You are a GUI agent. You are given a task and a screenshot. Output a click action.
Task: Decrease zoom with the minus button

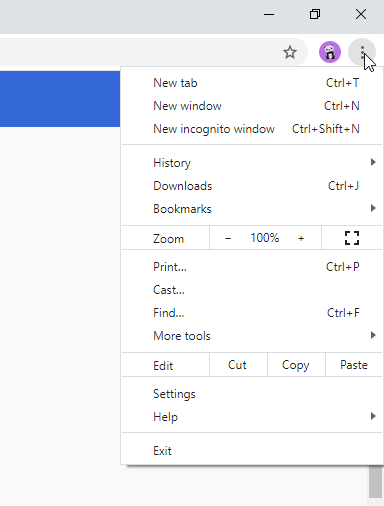tap(228, 238)
